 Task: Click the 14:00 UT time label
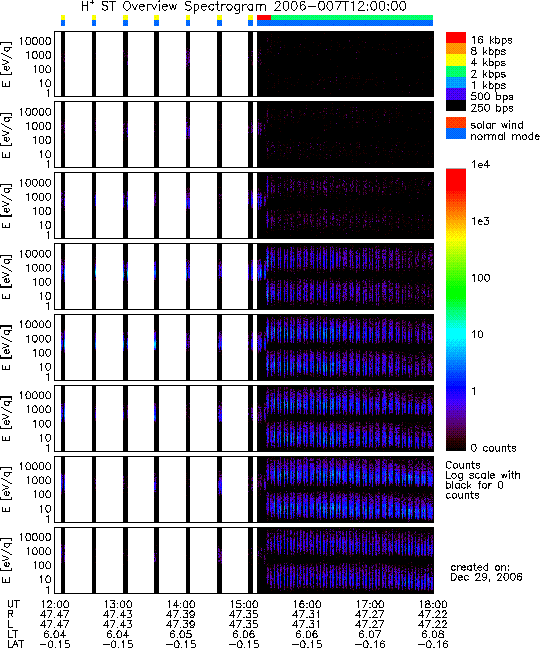coord(181,605)
